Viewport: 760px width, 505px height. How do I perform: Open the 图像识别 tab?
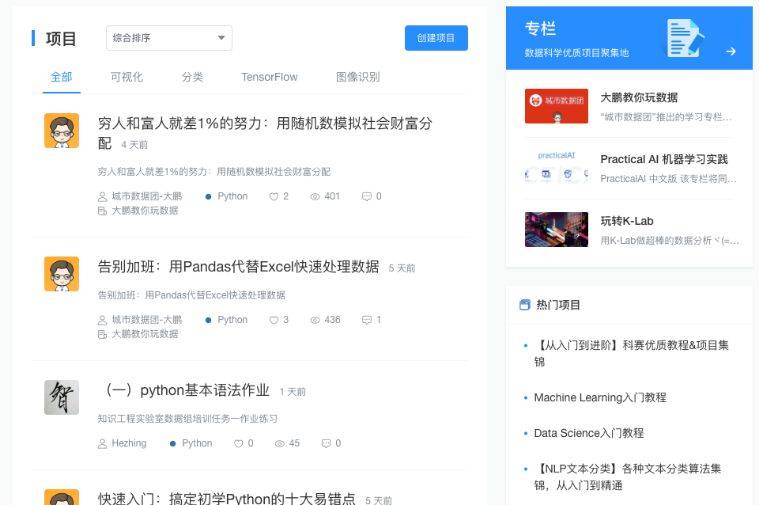pyautogui.click(x=358, y=77)
